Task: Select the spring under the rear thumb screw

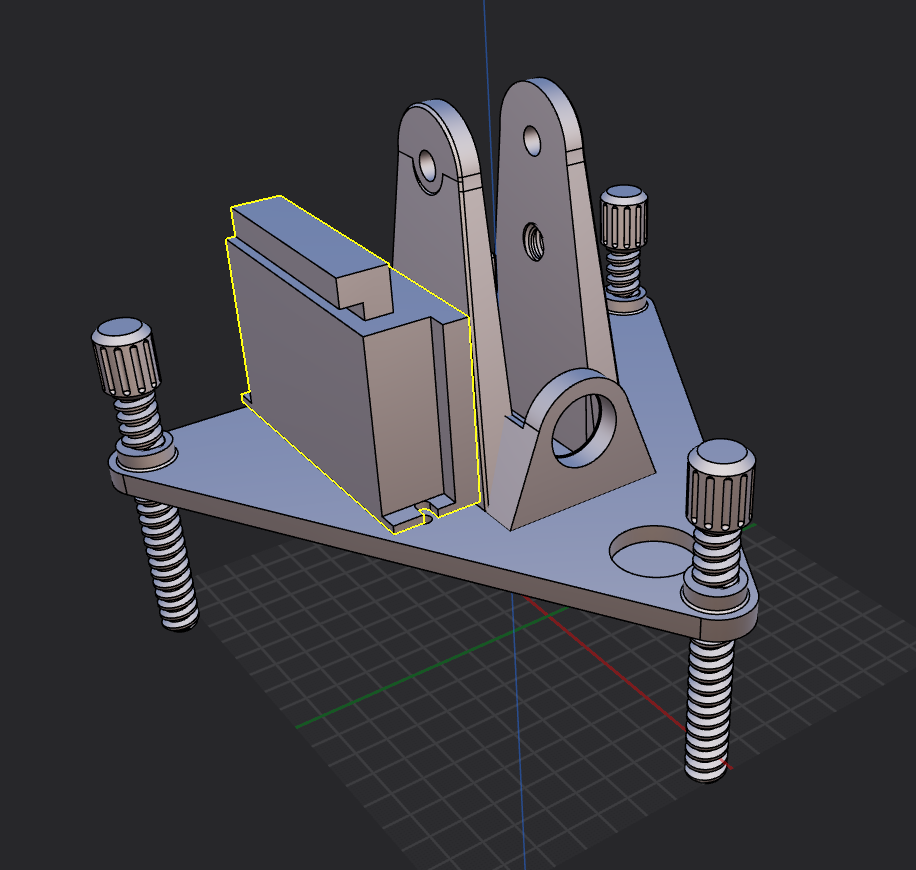Action: [623, 271]
